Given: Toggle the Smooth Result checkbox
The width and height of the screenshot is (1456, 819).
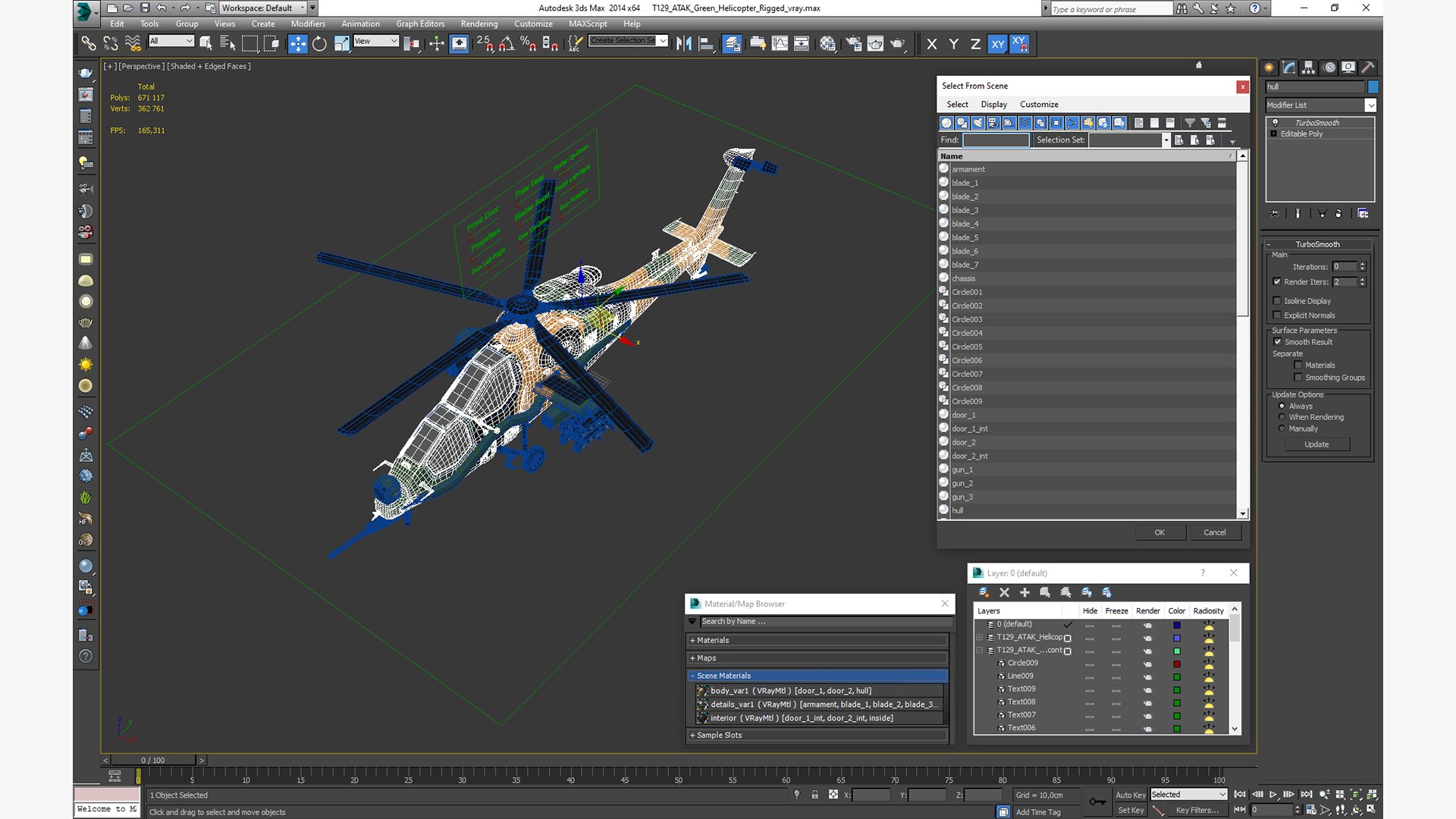Looking at the screenshot, I should (1277, 342).
